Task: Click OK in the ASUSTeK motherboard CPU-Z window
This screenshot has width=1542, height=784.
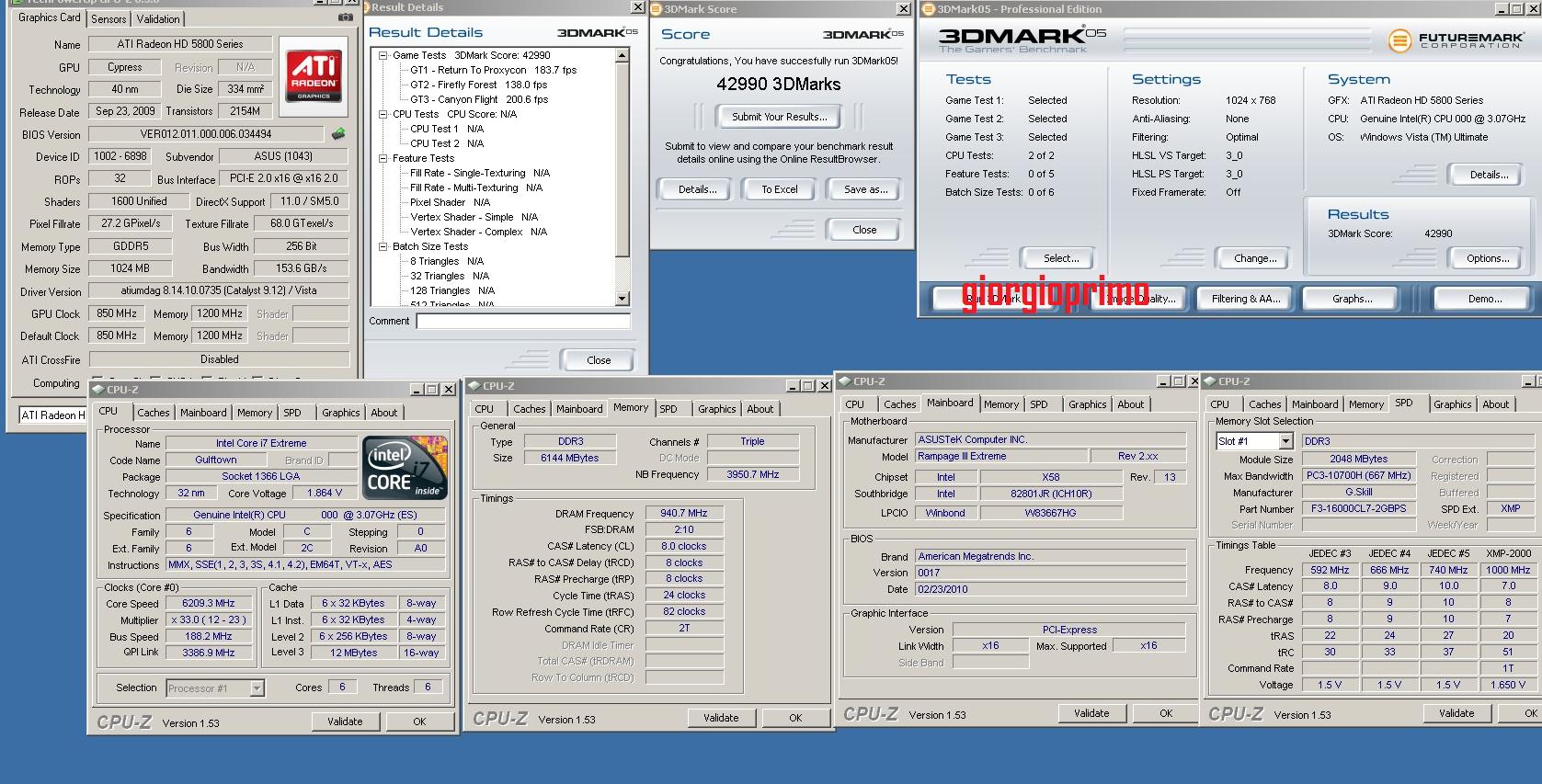Action: (1166, 713)
